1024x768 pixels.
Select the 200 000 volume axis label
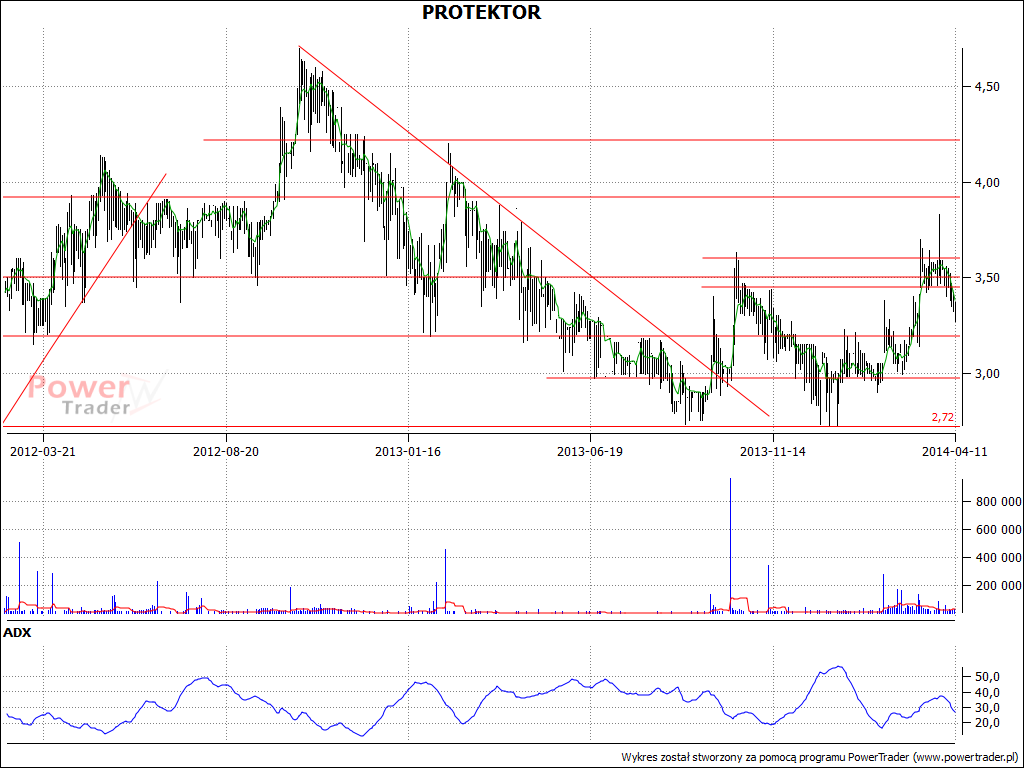997,586
